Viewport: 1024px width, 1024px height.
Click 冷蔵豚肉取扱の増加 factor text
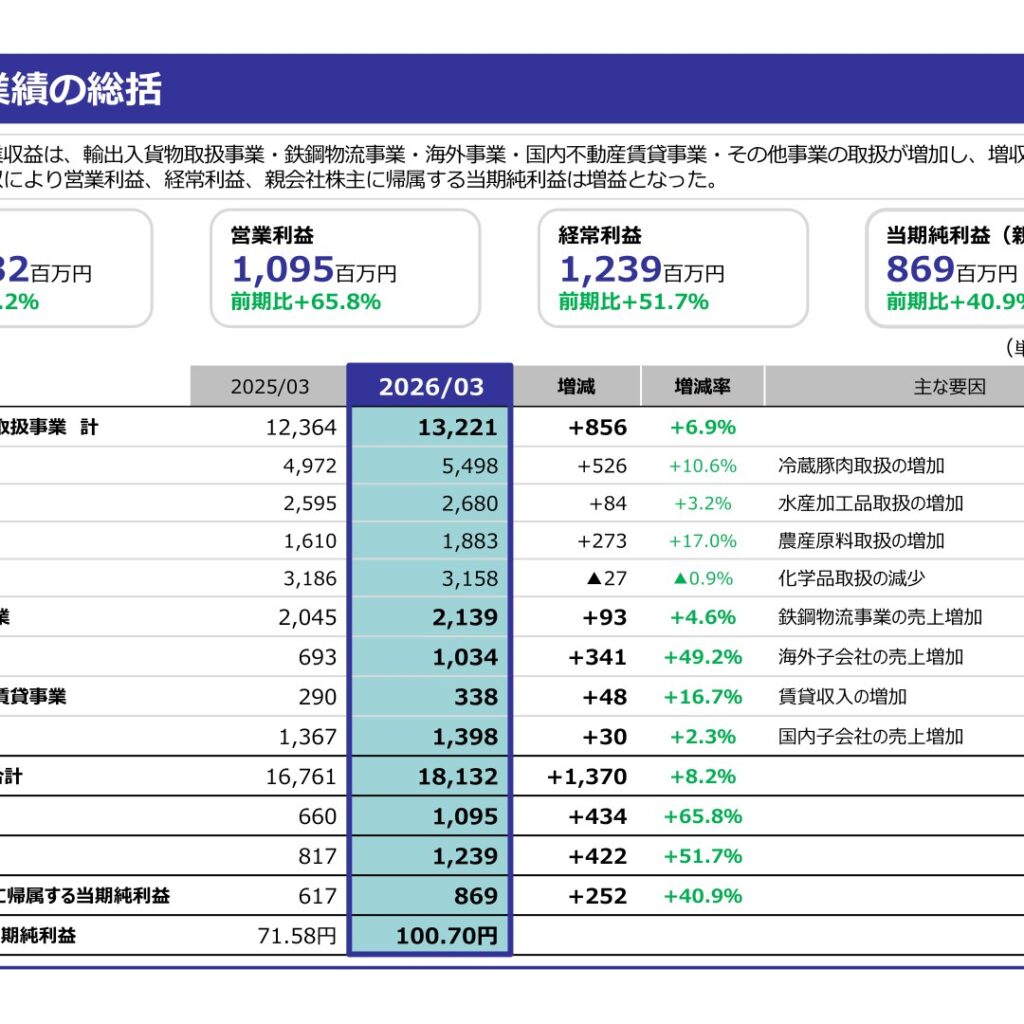861,466
